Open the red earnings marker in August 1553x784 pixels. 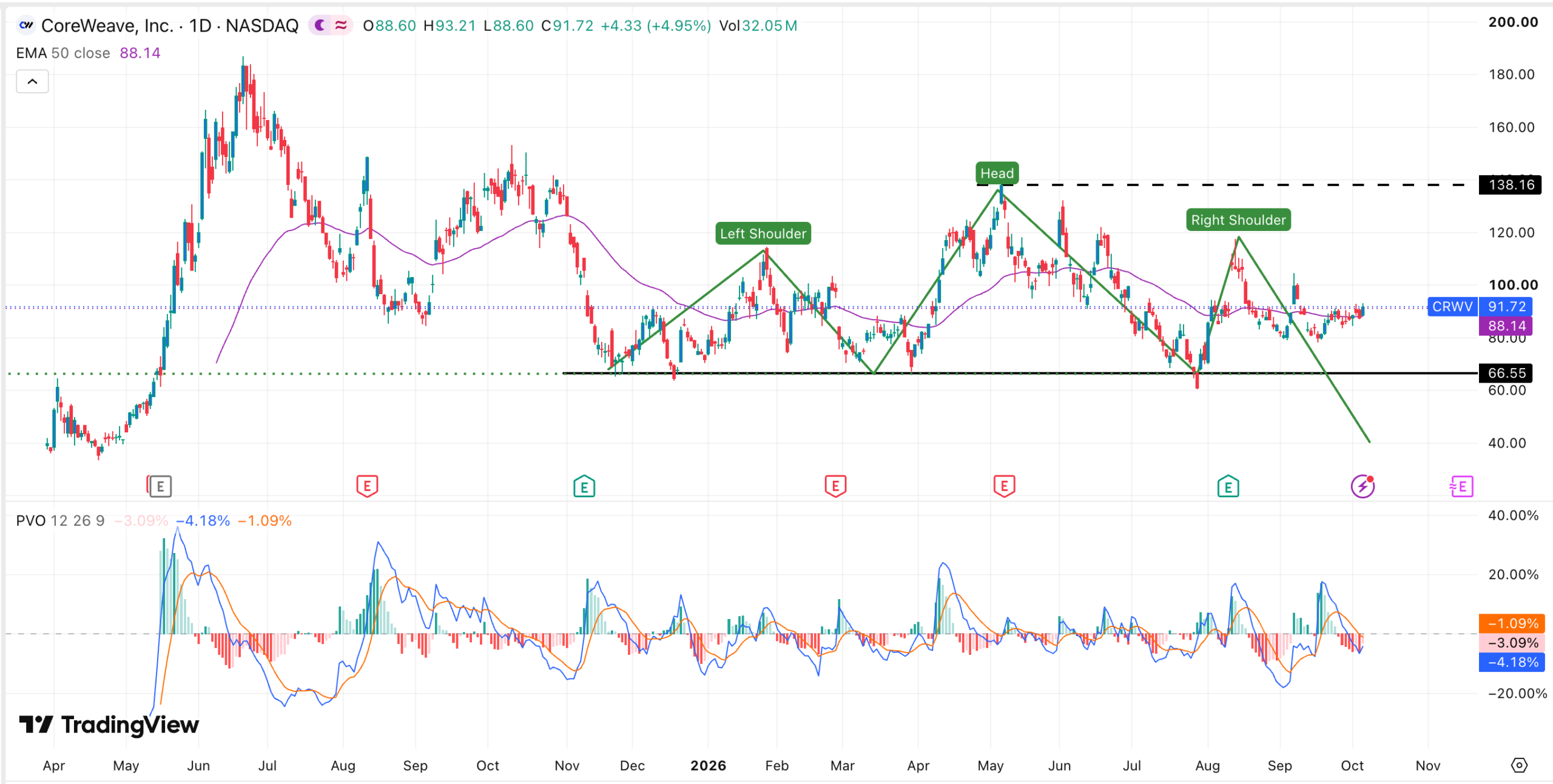[x=367, y=486]
